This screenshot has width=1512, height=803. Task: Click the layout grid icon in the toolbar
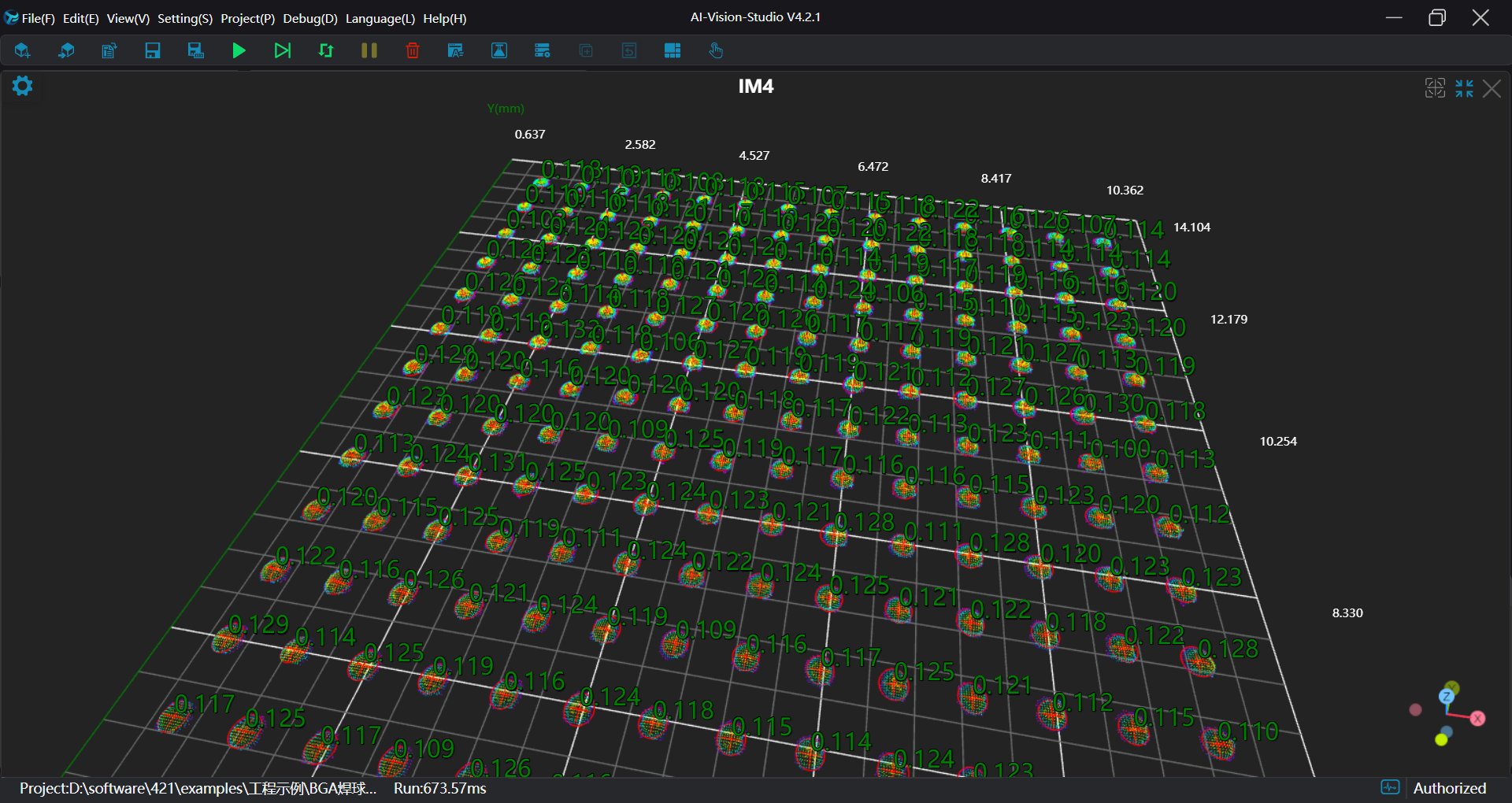coord(673,51)
